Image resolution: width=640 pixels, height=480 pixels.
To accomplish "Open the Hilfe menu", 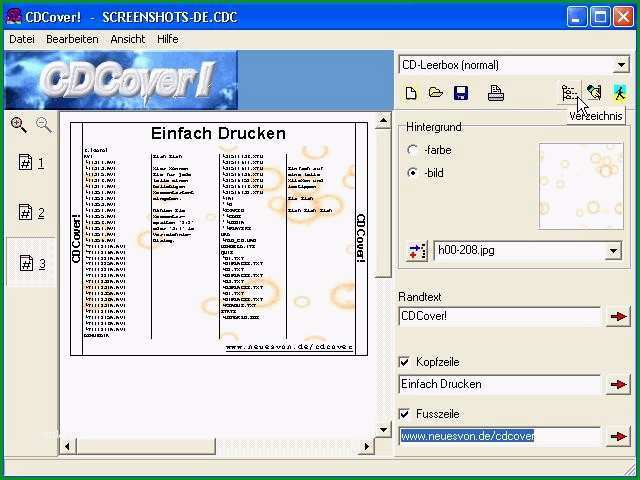I will click(167, 39).
